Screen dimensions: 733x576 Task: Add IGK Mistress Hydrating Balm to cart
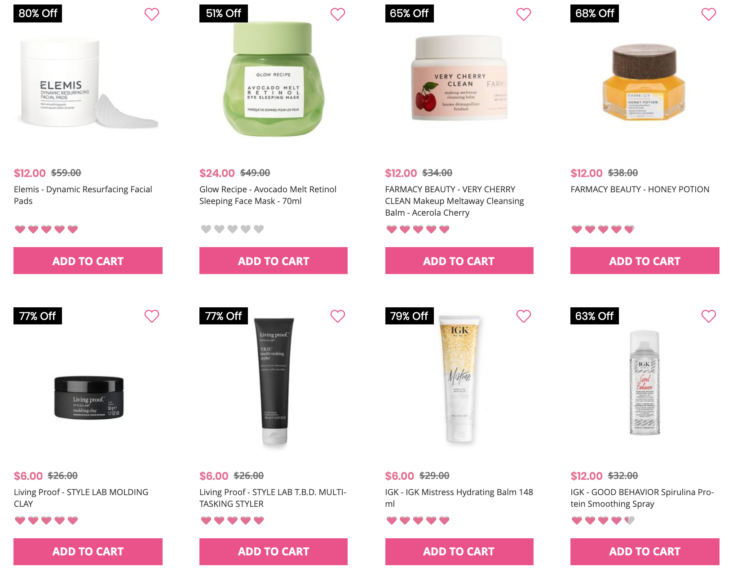(x=459, y=552)
